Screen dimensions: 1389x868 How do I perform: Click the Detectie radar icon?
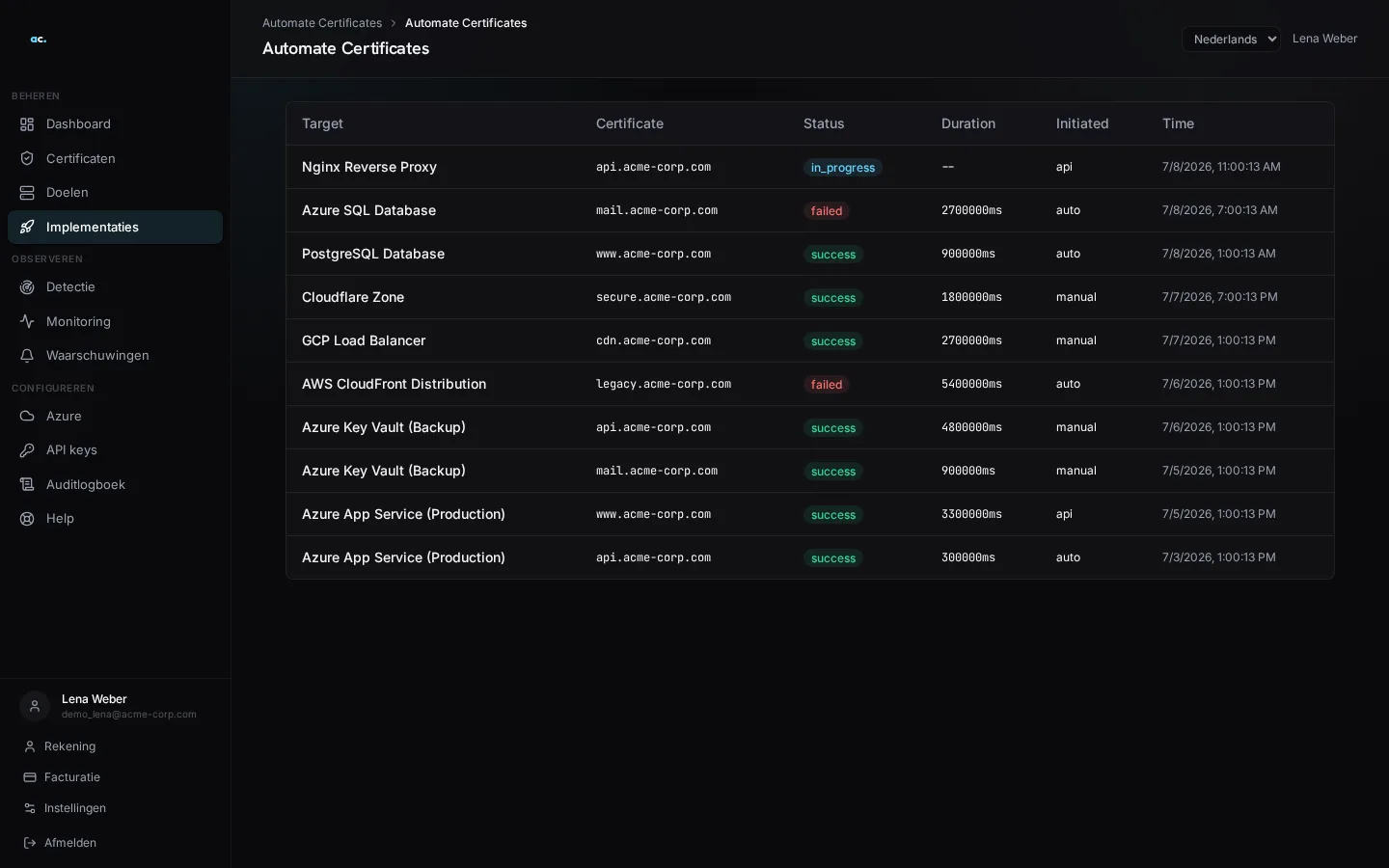point(27,287)
